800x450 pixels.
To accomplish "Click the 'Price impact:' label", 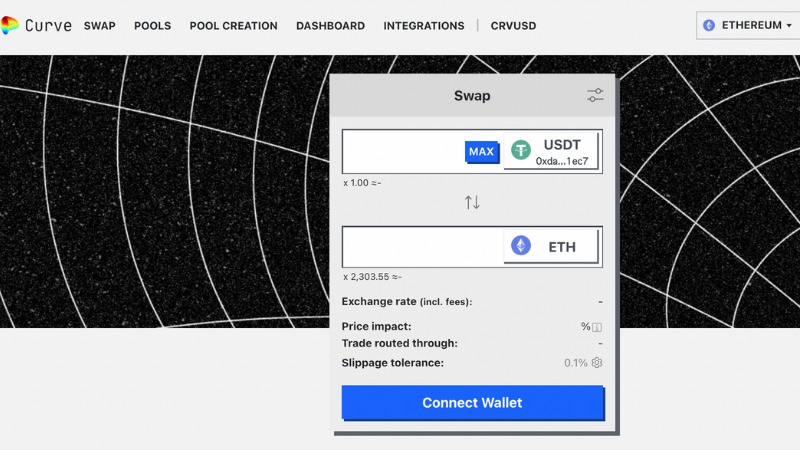I will [x=377, y=326].
